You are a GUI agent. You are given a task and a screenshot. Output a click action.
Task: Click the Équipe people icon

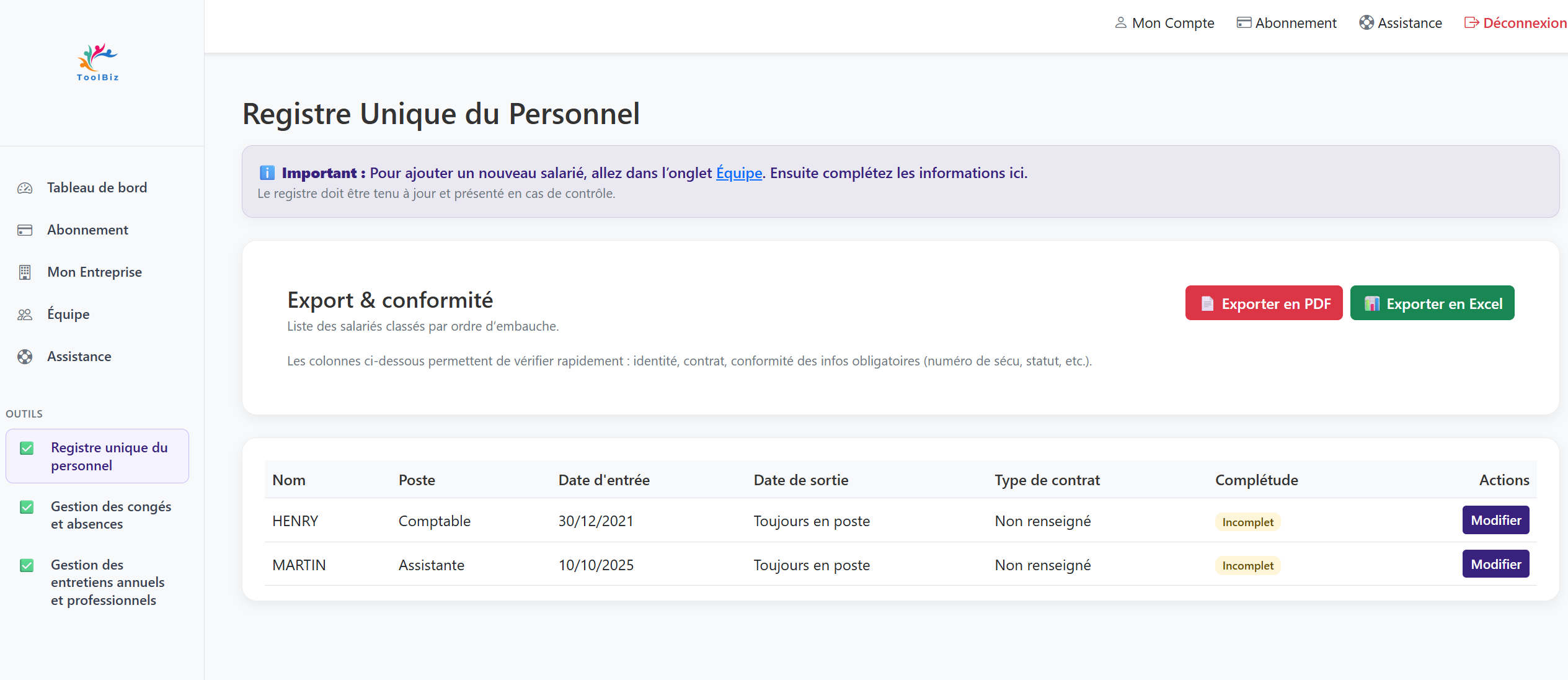tap(25, 315)
